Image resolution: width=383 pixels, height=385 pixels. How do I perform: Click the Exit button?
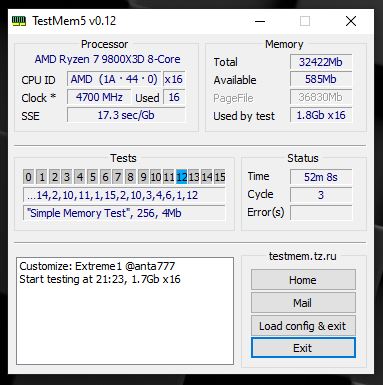coord(303,348)
